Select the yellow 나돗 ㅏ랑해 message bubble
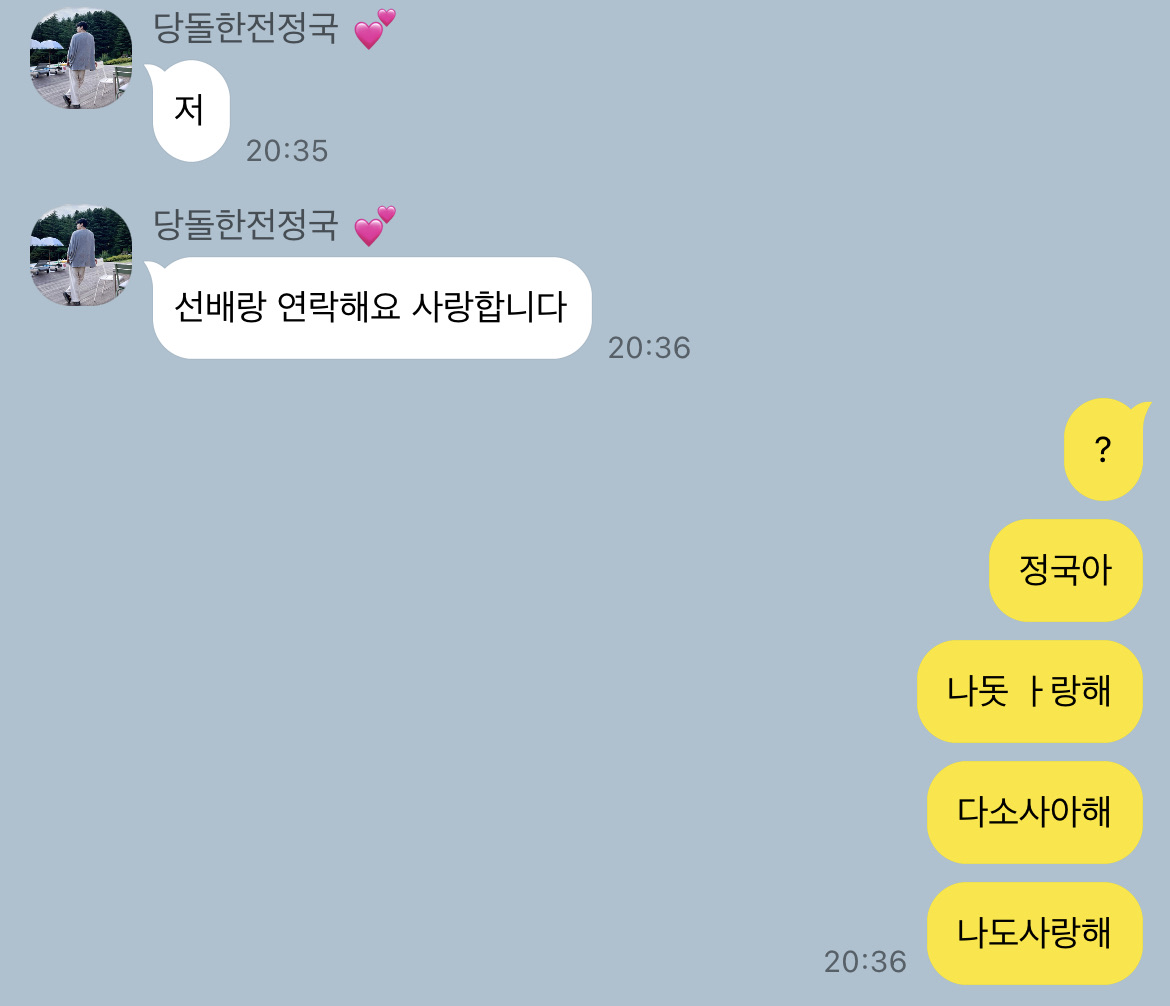1170x1006 pixels. 1030,691
